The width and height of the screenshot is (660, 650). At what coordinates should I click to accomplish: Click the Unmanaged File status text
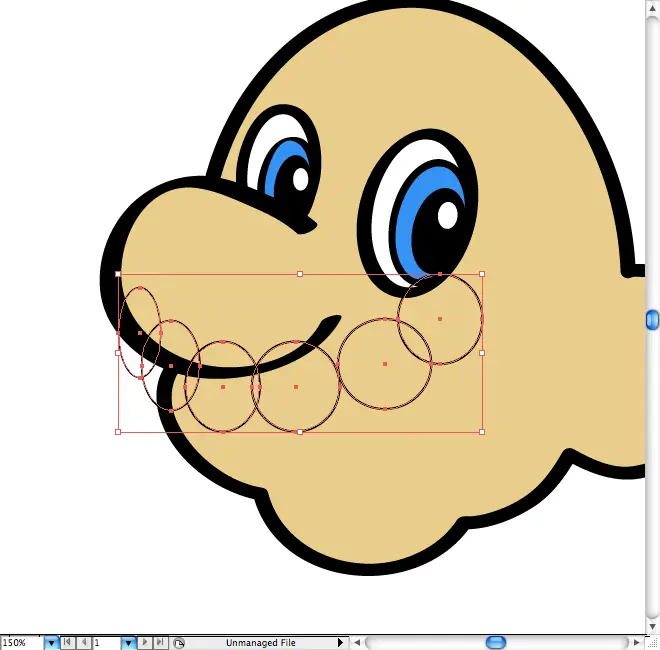261,643
